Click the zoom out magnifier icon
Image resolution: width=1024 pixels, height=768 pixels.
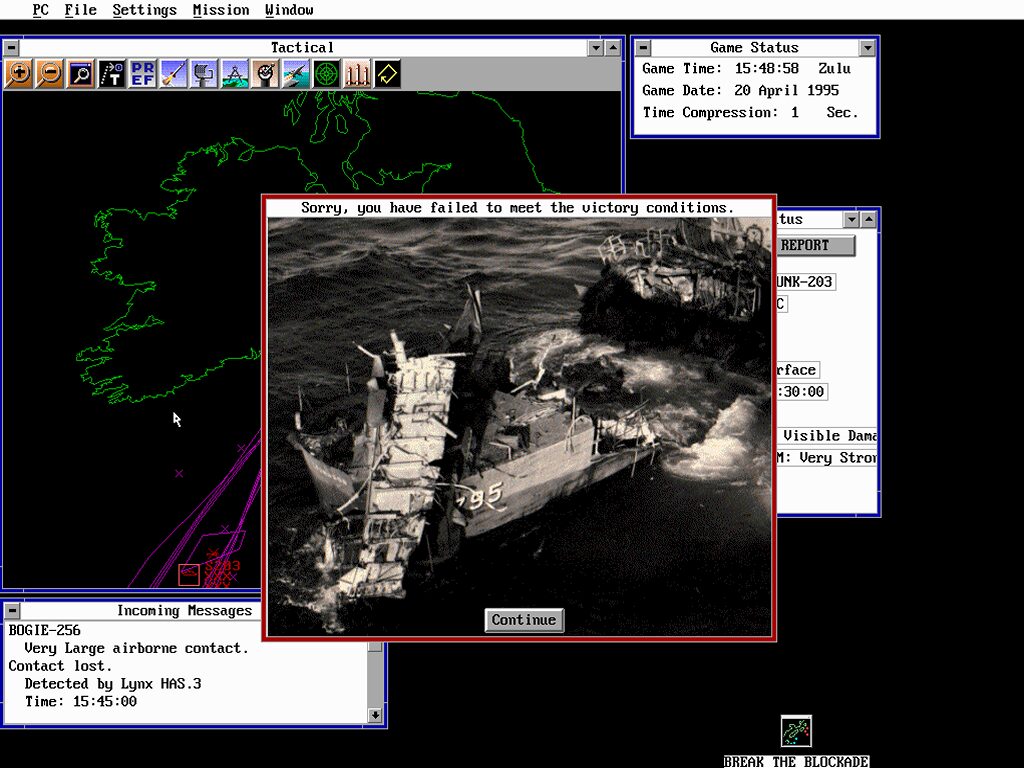coord(49,74)
